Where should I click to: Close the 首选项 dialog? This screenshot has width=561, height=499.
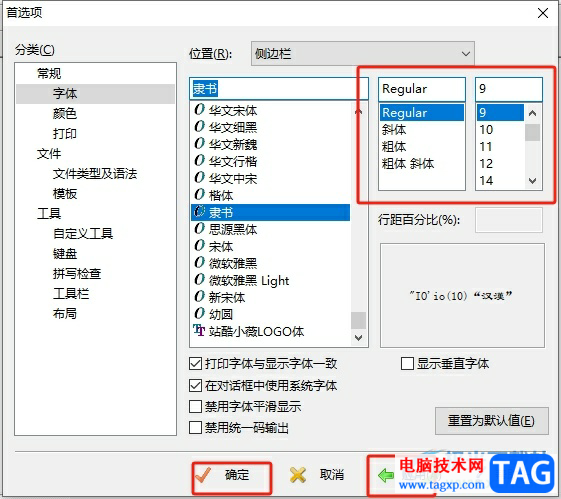(x=543, y=13)
